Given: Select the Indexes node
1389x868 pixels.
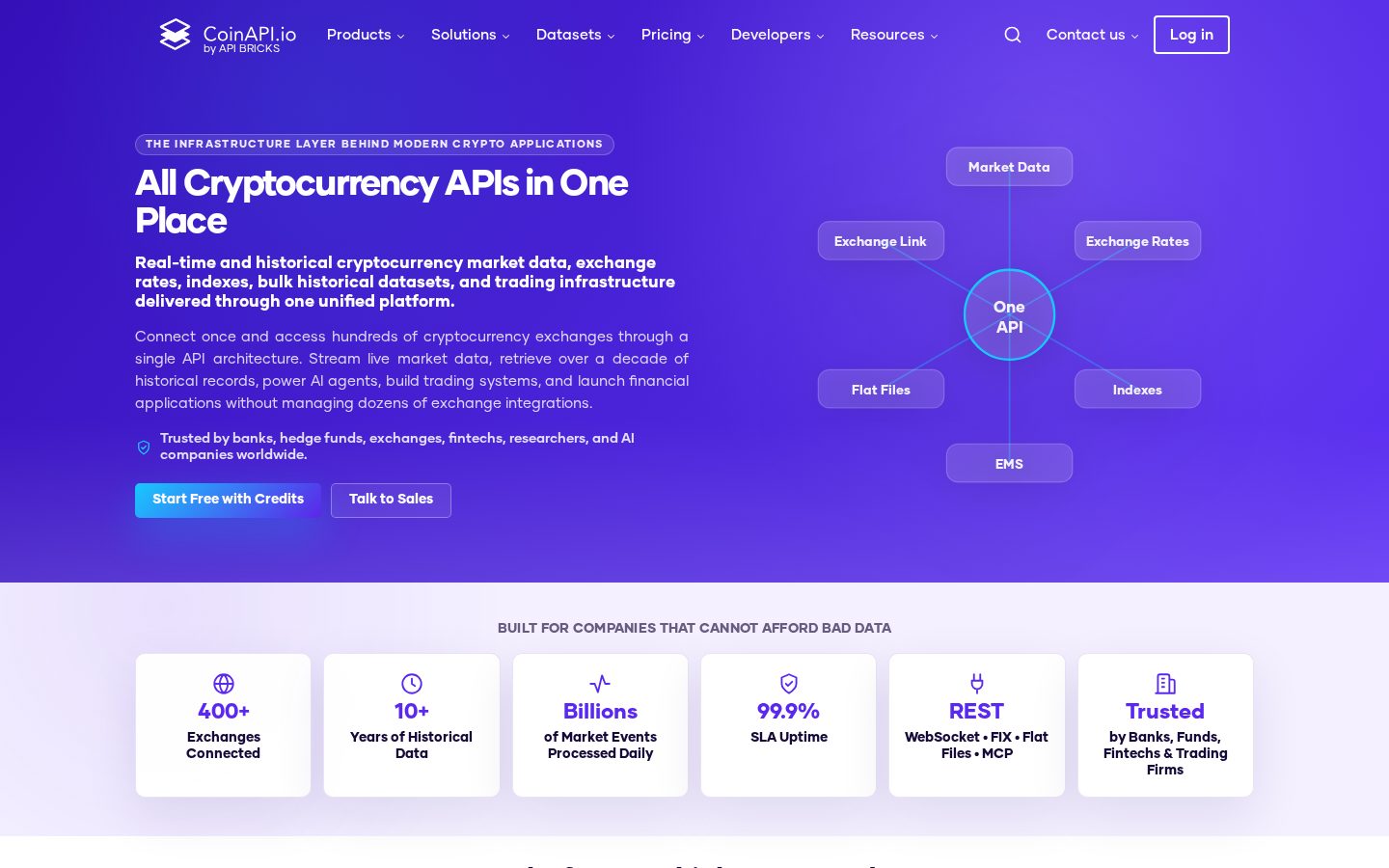Looking at the screenshot, I should tap(1137, 390).
